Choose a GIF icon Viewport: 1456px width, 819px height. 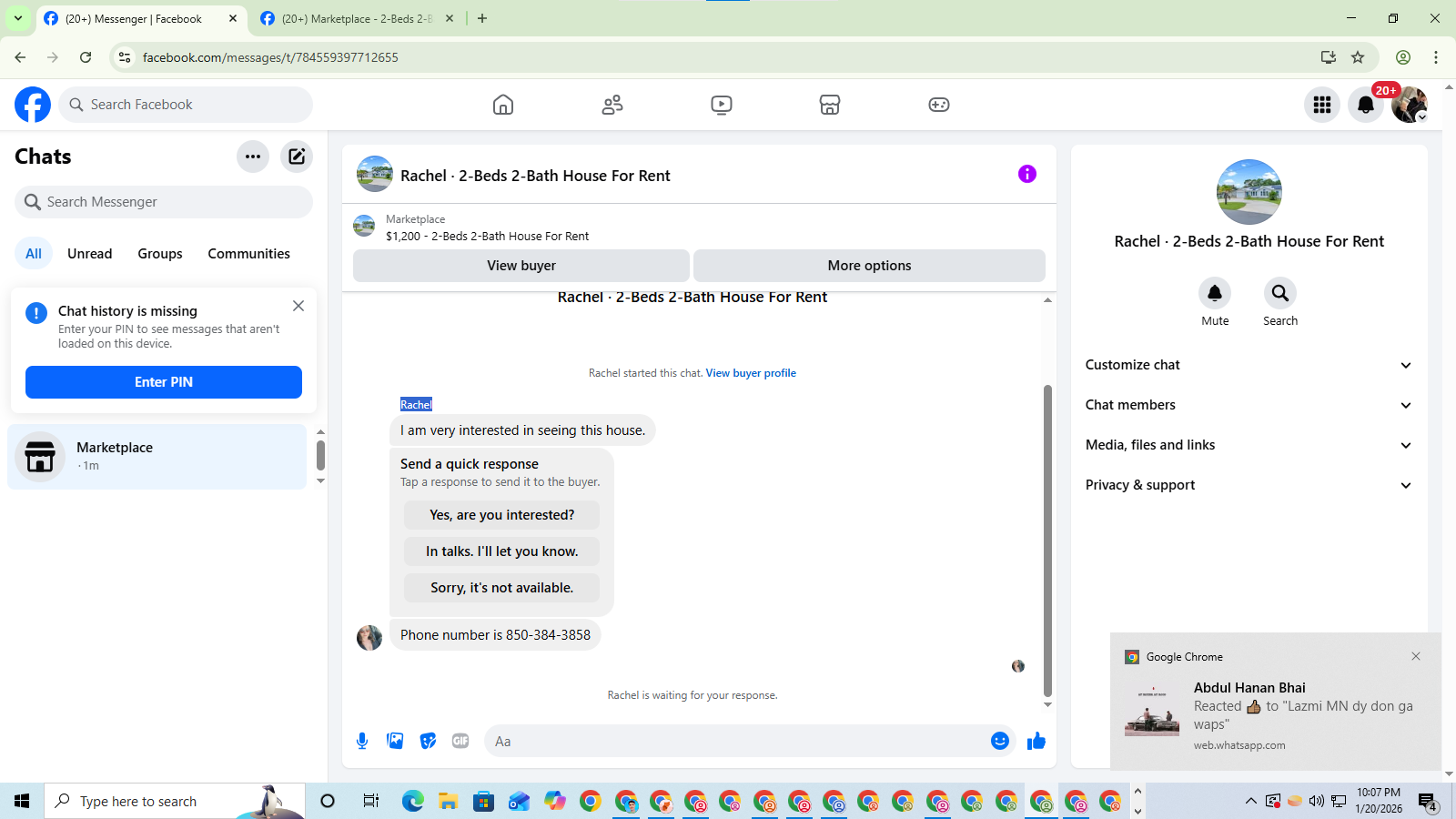click(x=460, y=741)
